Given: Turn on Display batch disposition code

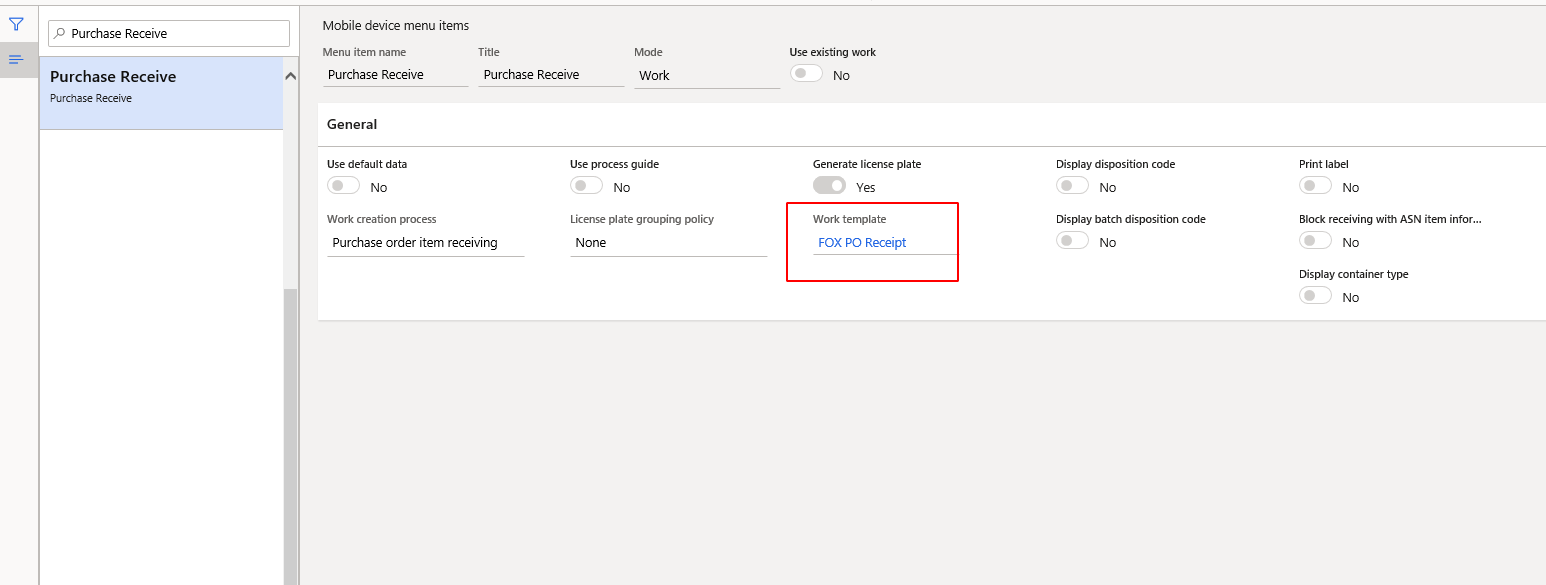Looking at the screenshot, I should [x=1072, y=240].
